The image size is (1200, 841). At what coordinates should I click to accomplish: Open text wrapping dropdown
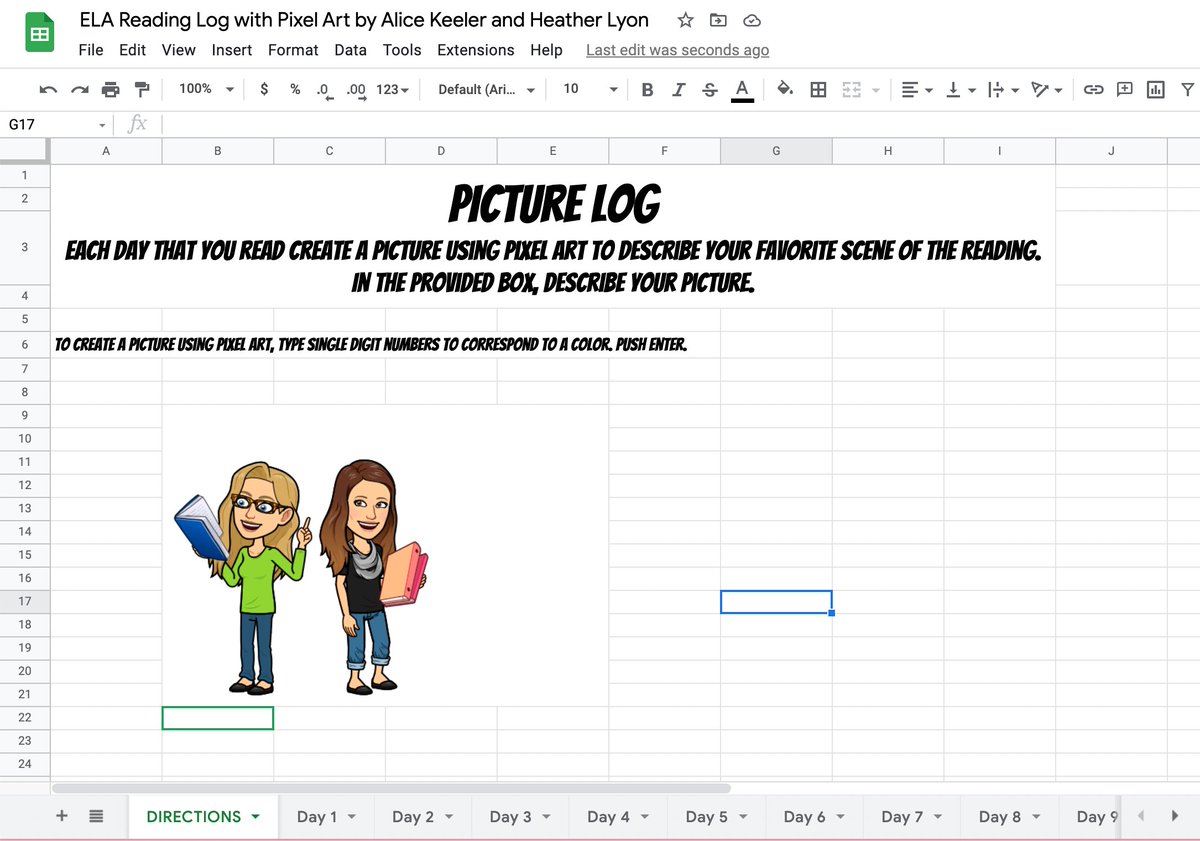click(x=1002, y=90)
